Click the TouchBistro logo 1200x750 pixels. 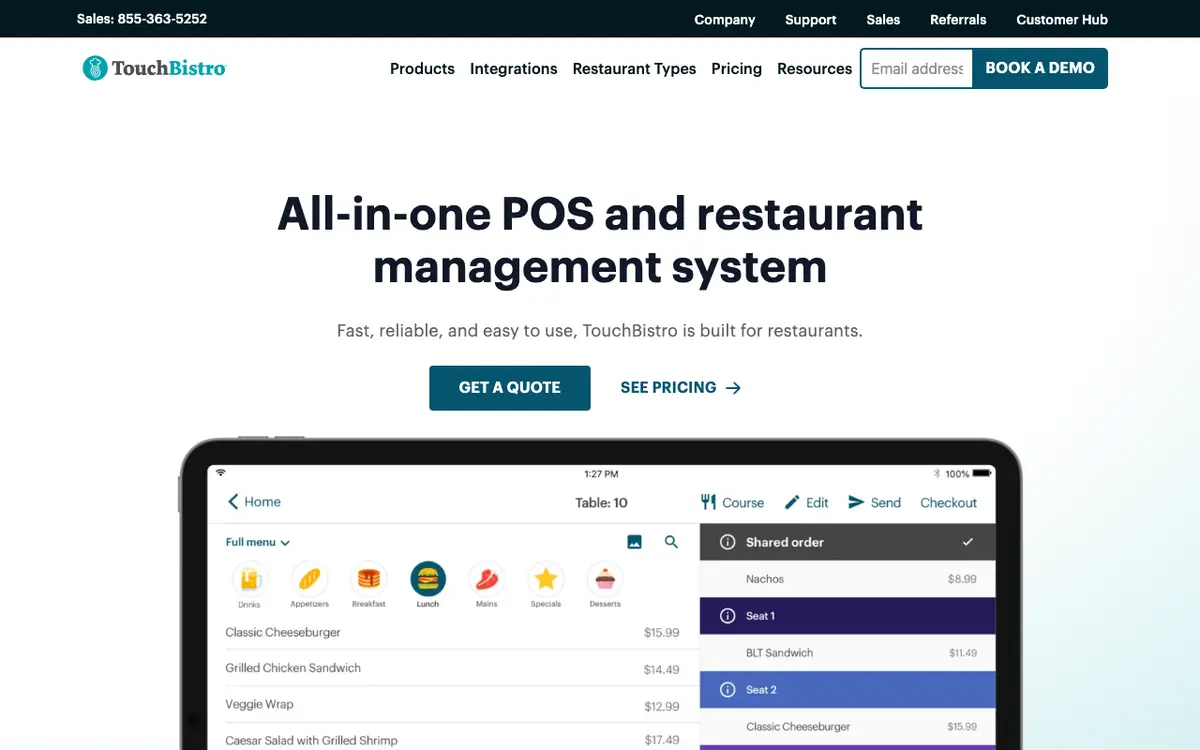[154, 68]
